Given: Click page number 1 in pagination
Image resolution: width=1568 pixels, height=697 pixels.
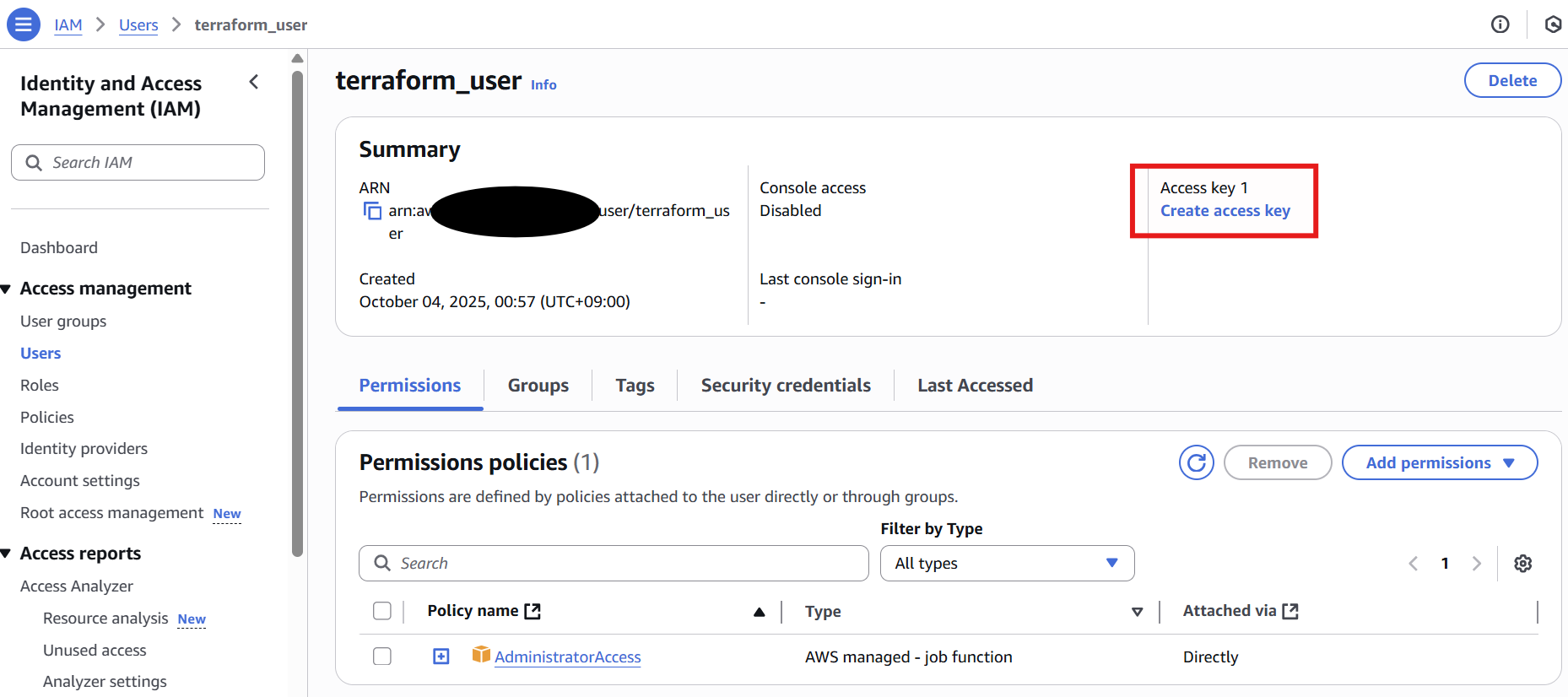Looking at the screenshot, I should point(1445,564).
